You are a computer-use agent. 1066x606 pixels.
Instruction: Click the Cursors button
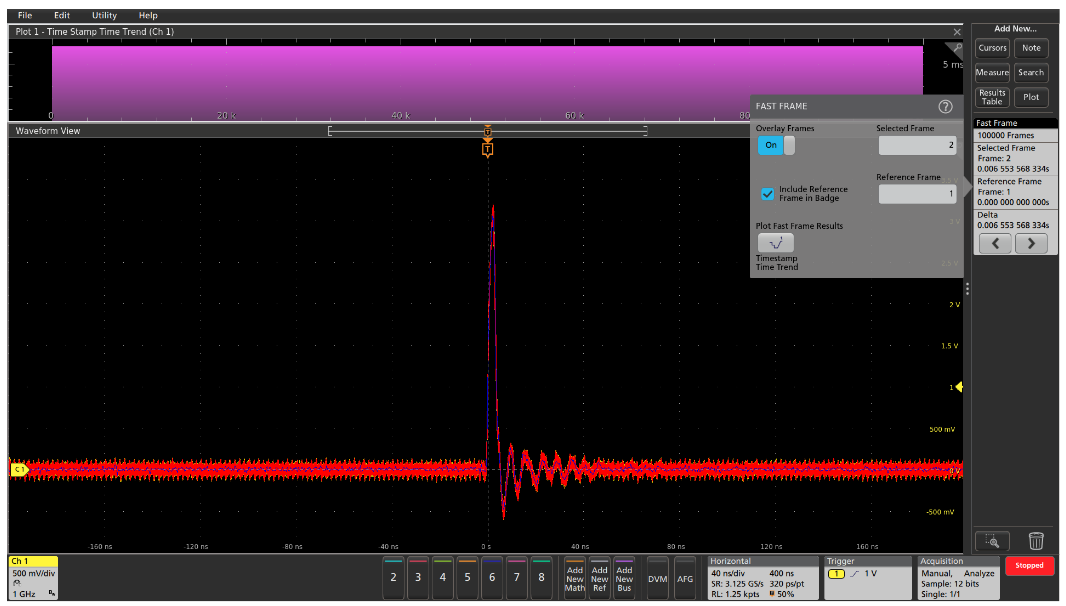click(992, 48)
